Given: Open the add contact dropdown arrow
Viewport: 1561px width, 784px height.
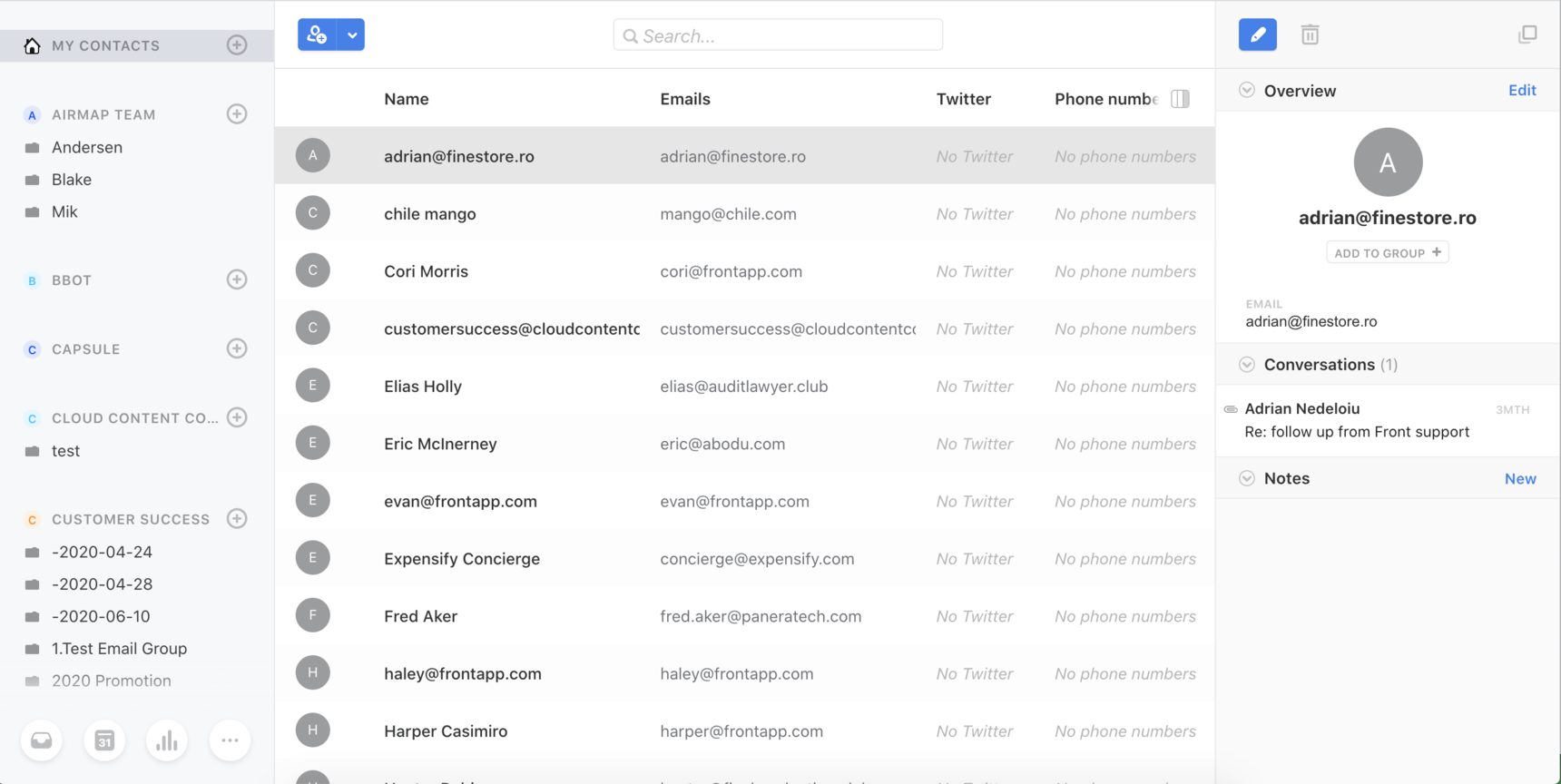Looking at the screenshot, I should pyautogui.click(x=352, y=35).
